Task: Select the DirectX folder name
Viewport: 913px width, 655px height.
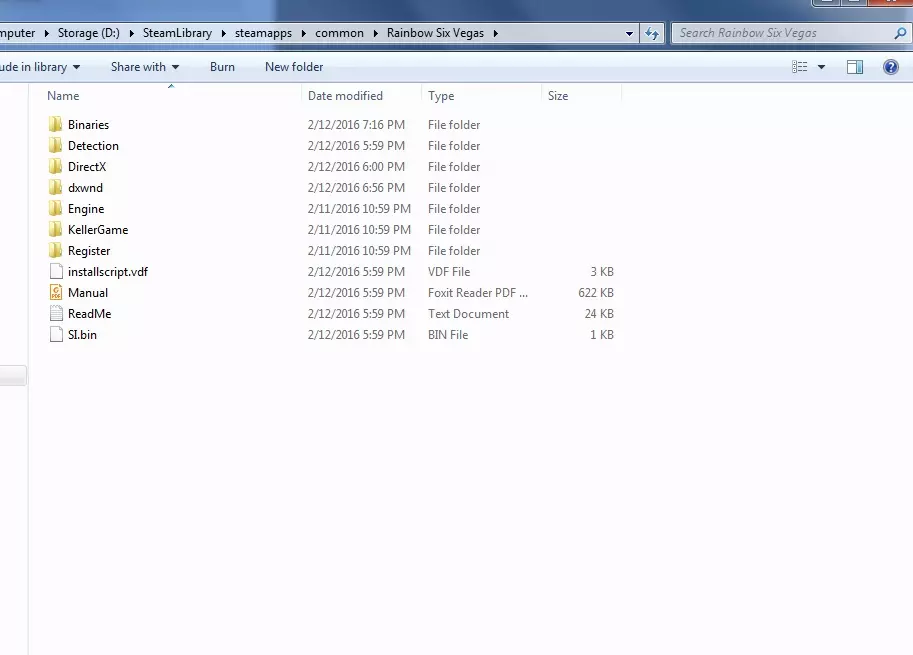Action: 87,167
